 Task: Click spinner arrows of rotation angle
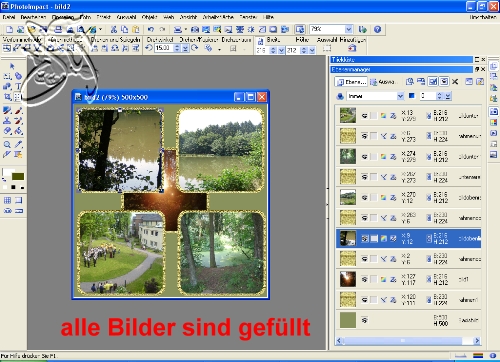177,48
